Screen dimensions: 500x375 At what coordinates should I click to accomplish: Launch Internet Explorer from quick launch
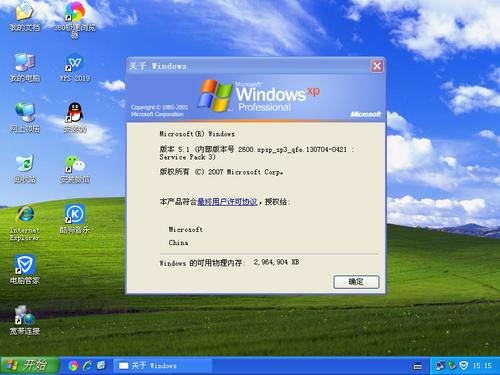(x=87, y=366)
